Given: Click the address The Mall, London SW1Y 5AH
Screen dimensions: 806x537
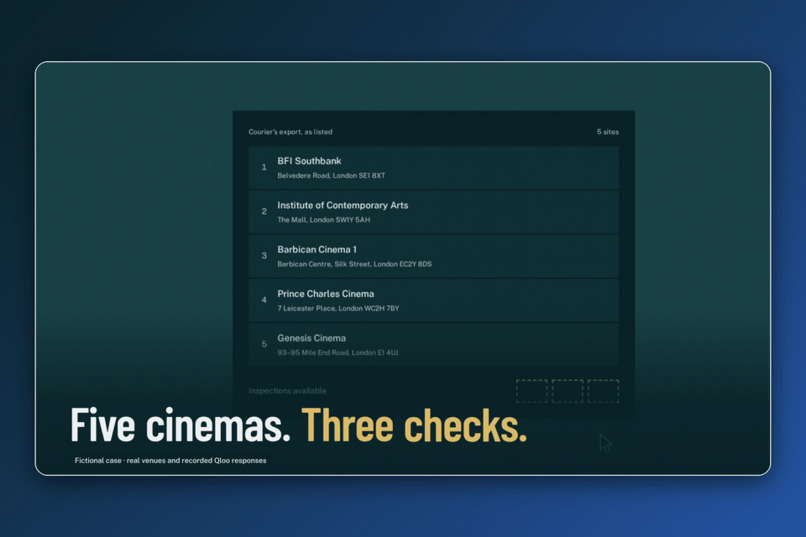Looking at the screenshot, I should point(323,220).
